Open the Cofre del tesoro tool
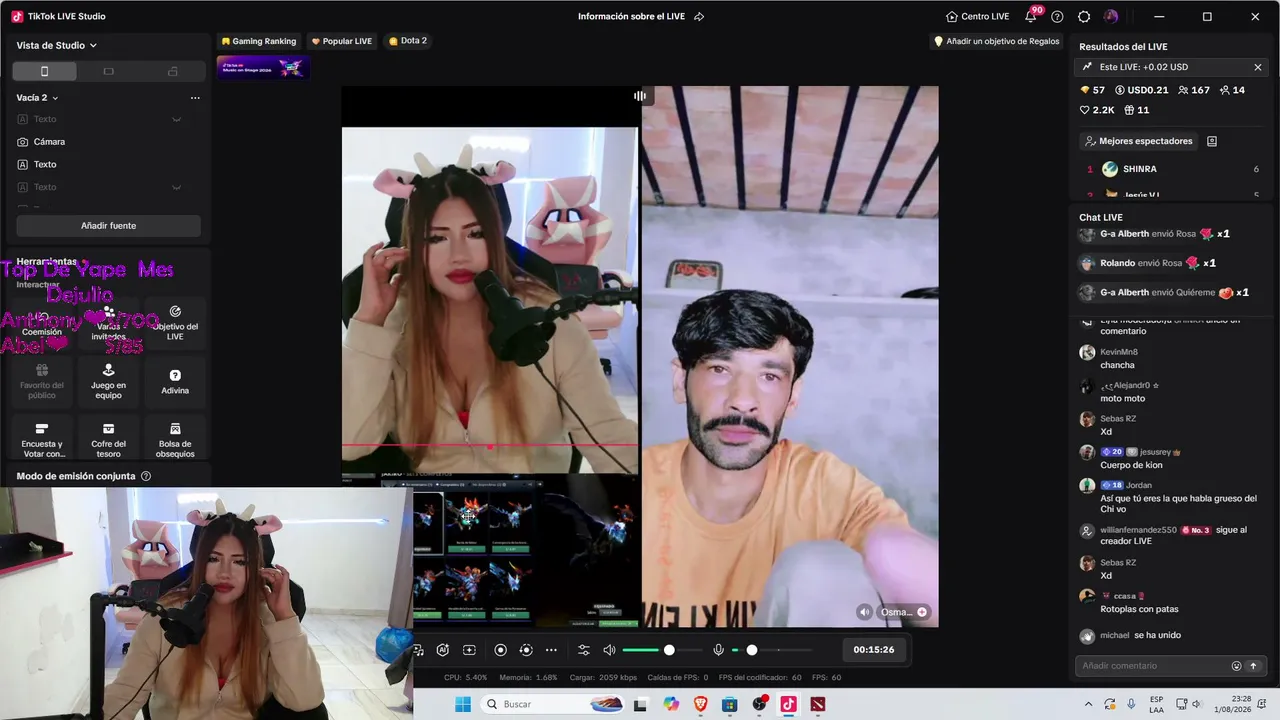Image resolution: width=1280 pixels, height=720 pixels. click(108, 440)
